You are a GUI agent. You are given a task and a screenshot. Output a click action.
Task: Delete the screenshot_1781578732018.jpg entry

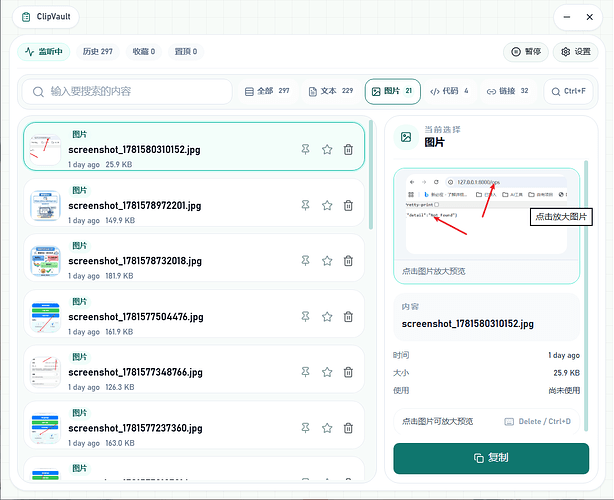coord(348,261)
